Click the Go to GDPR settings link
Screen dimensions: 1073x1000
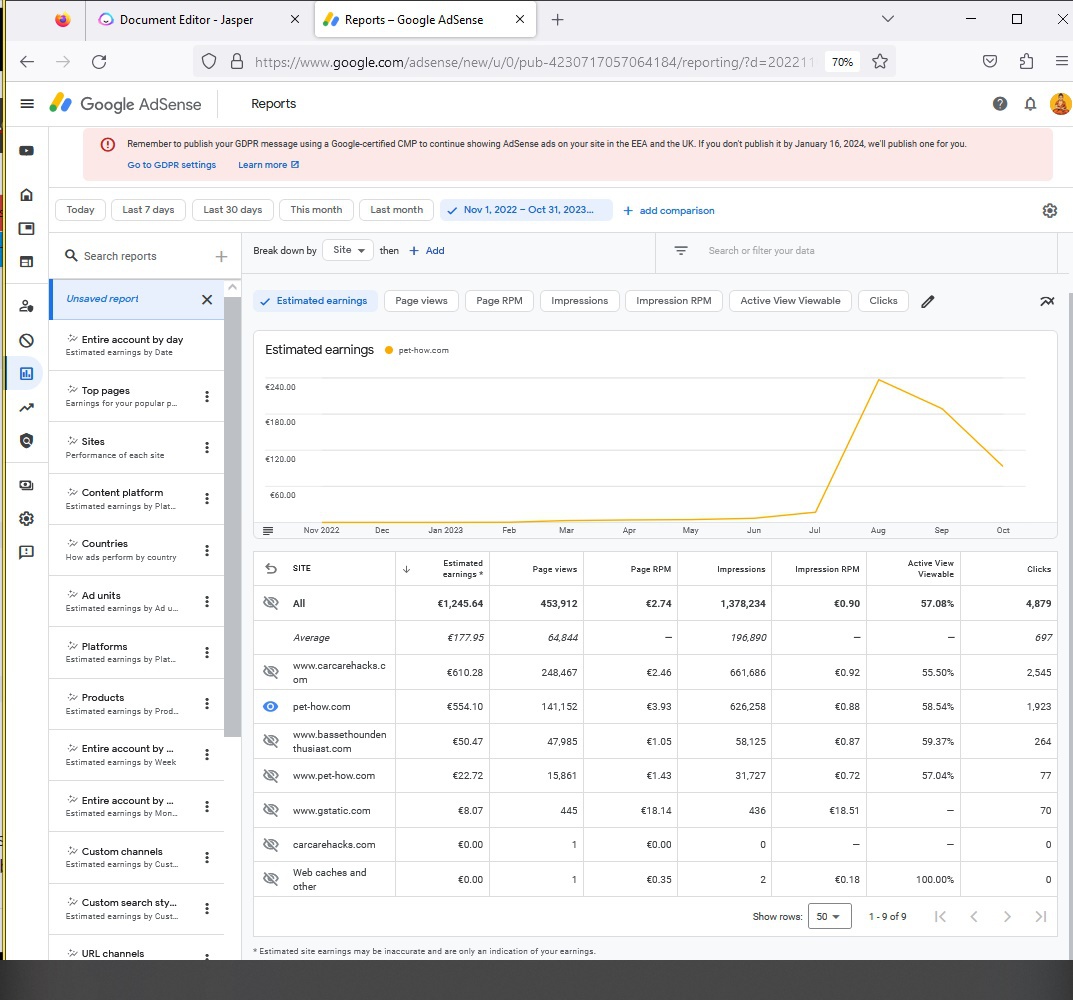tap(172, 165)
